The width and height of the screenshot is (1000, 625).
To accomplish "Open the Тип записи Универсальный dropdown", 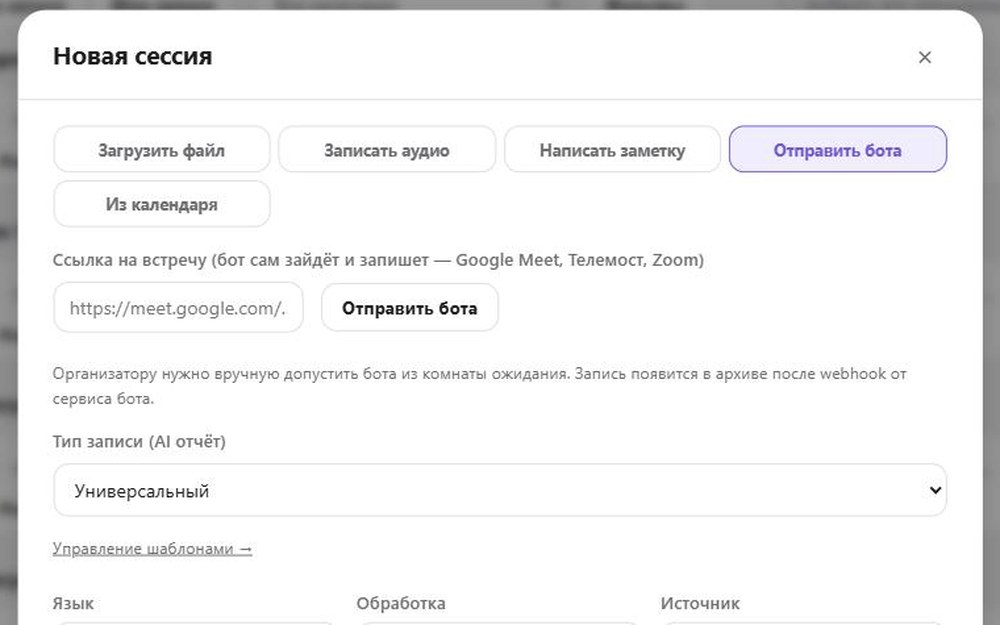I will point(500,490).
